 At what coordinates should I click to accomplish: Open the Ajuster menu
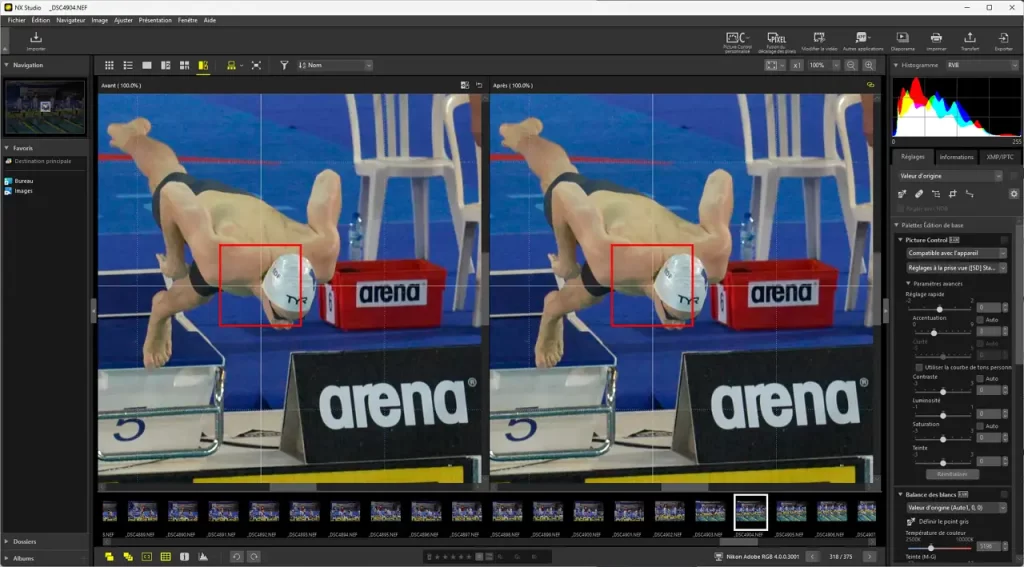[x=123, y=20]
